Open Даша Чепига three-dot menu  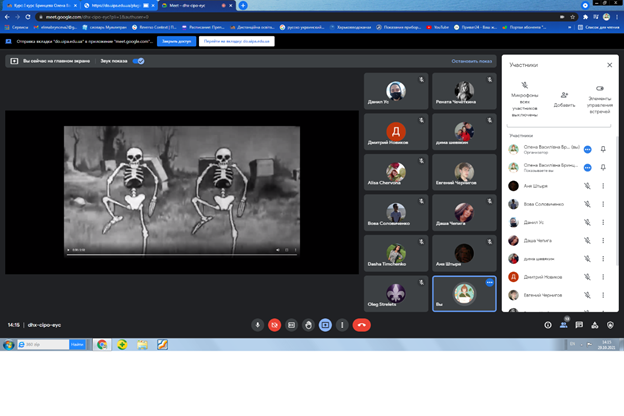pos(603,240)
